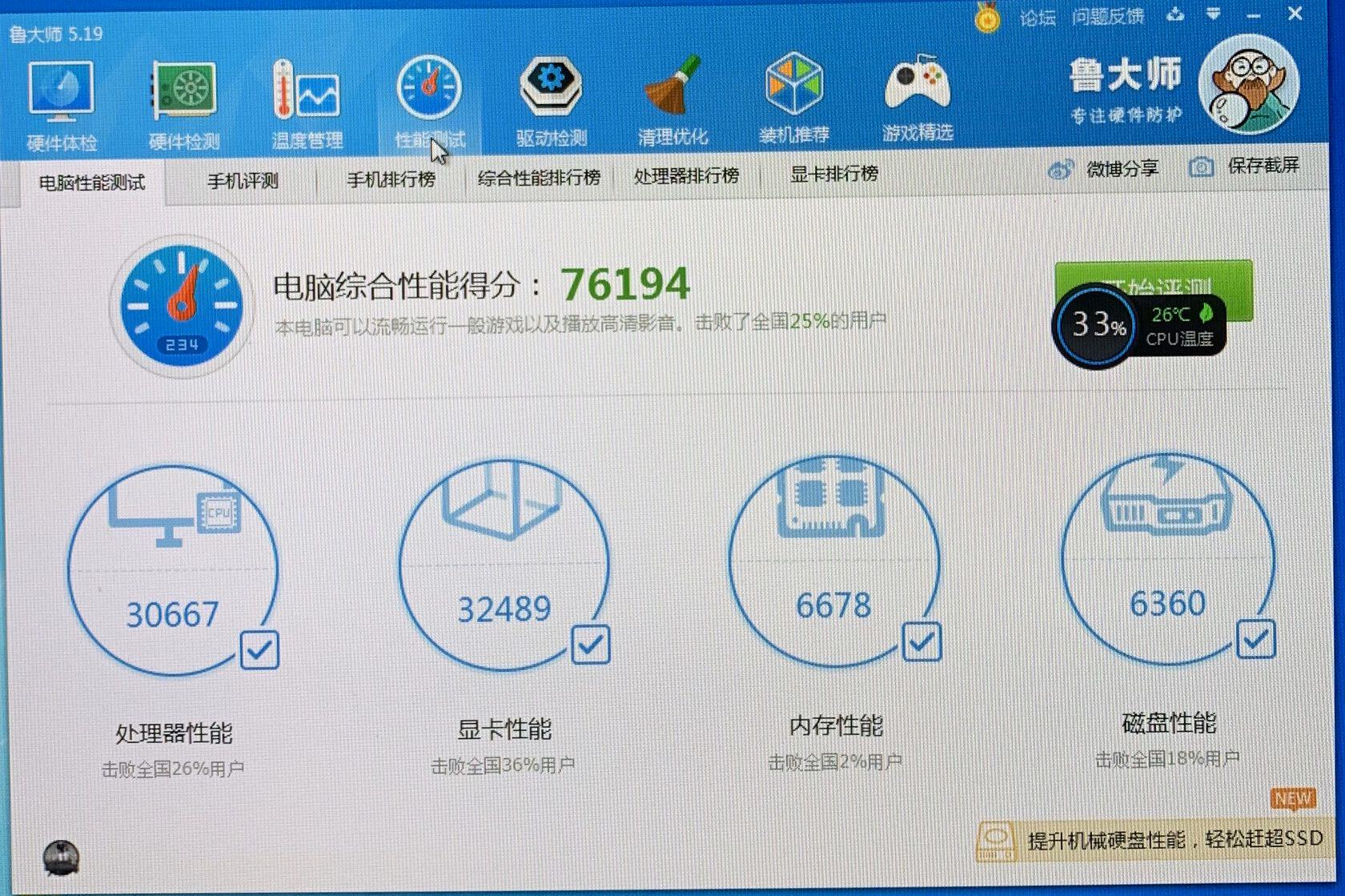
Task: Open the title bar dropdown menu arrow
Action: click(1214, 14)
